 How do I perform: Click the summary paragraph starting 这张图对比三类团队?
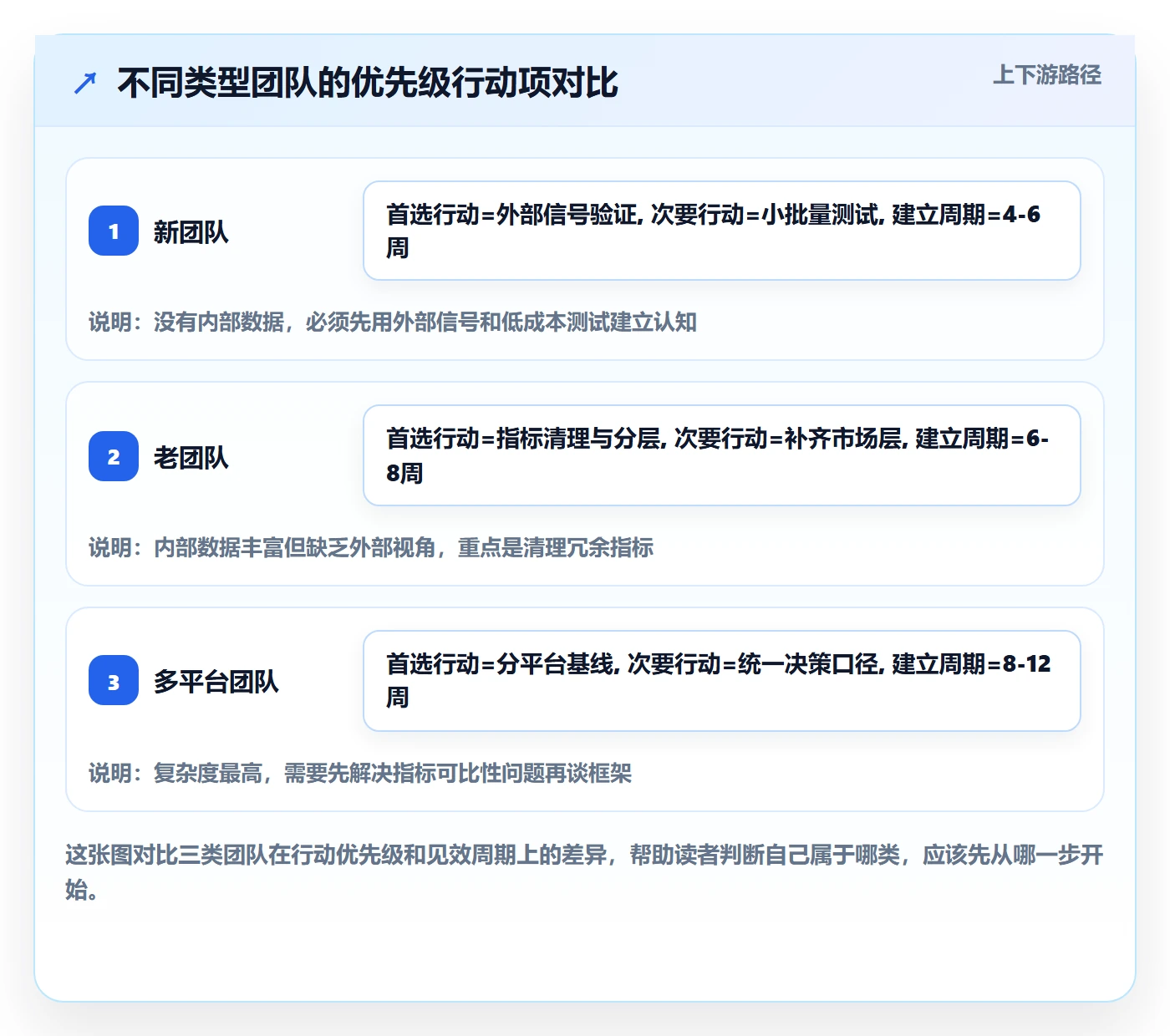coord(584,871)
